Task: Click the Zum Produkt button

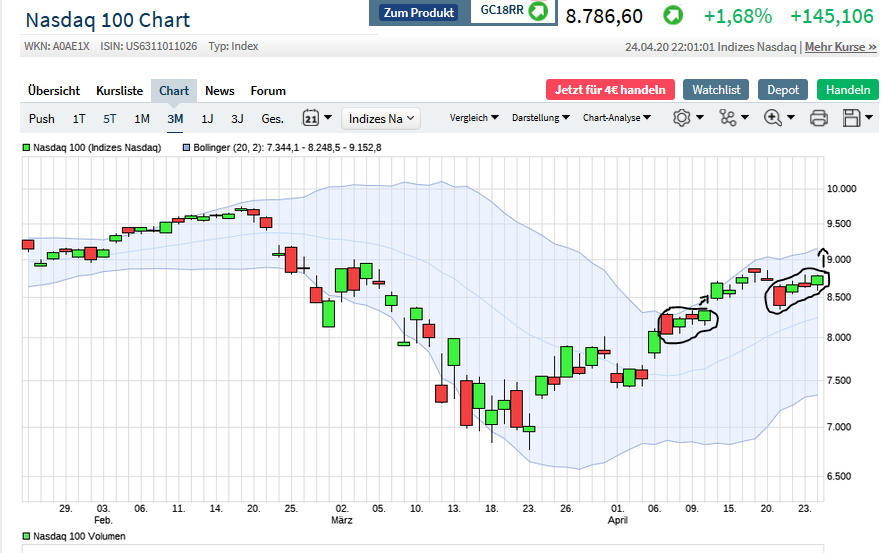Action: 420,13
